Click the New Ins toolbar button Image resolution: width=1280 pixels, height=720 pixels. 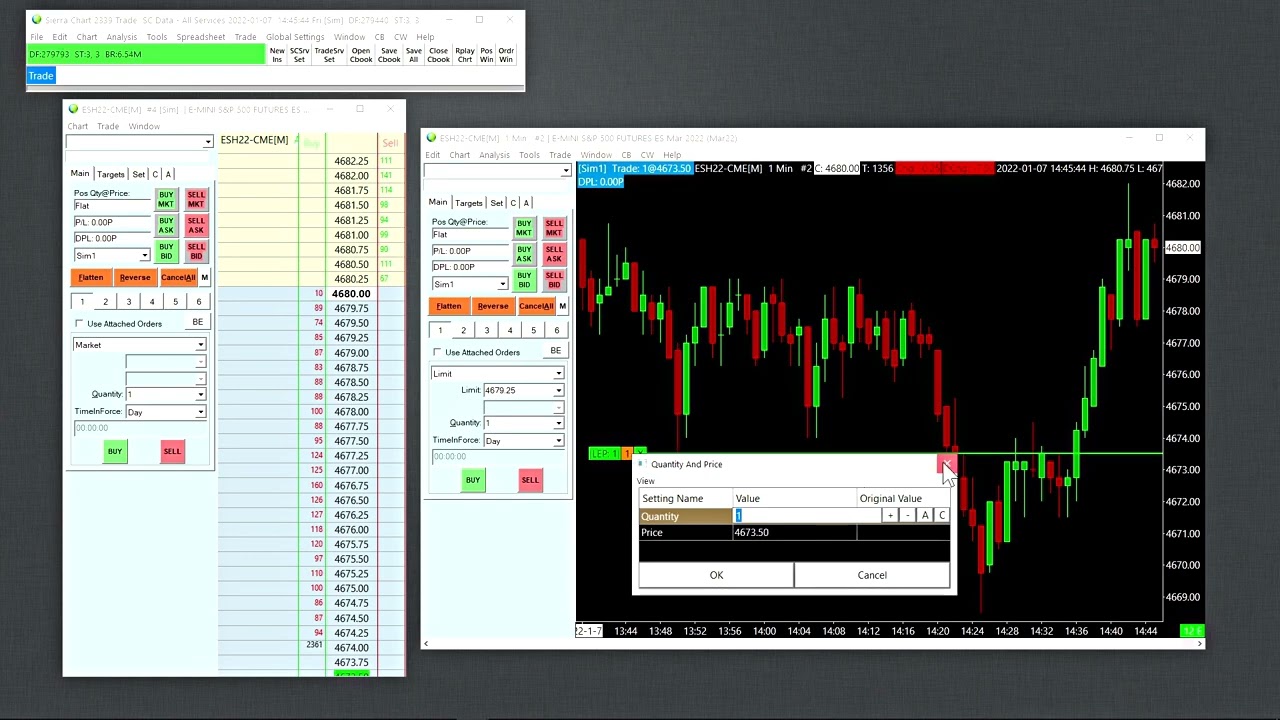point(277,55)
